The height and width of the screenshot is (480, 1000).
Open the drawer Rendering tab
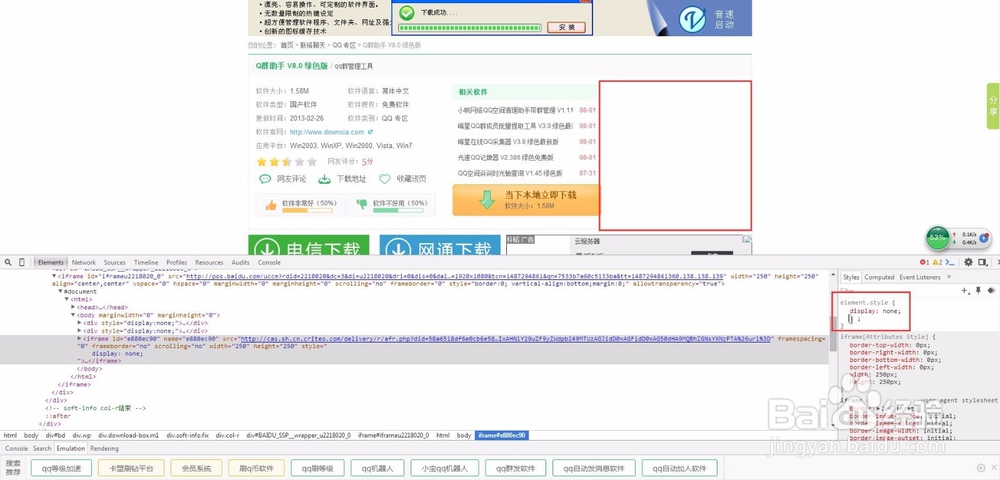coord(105,448)
